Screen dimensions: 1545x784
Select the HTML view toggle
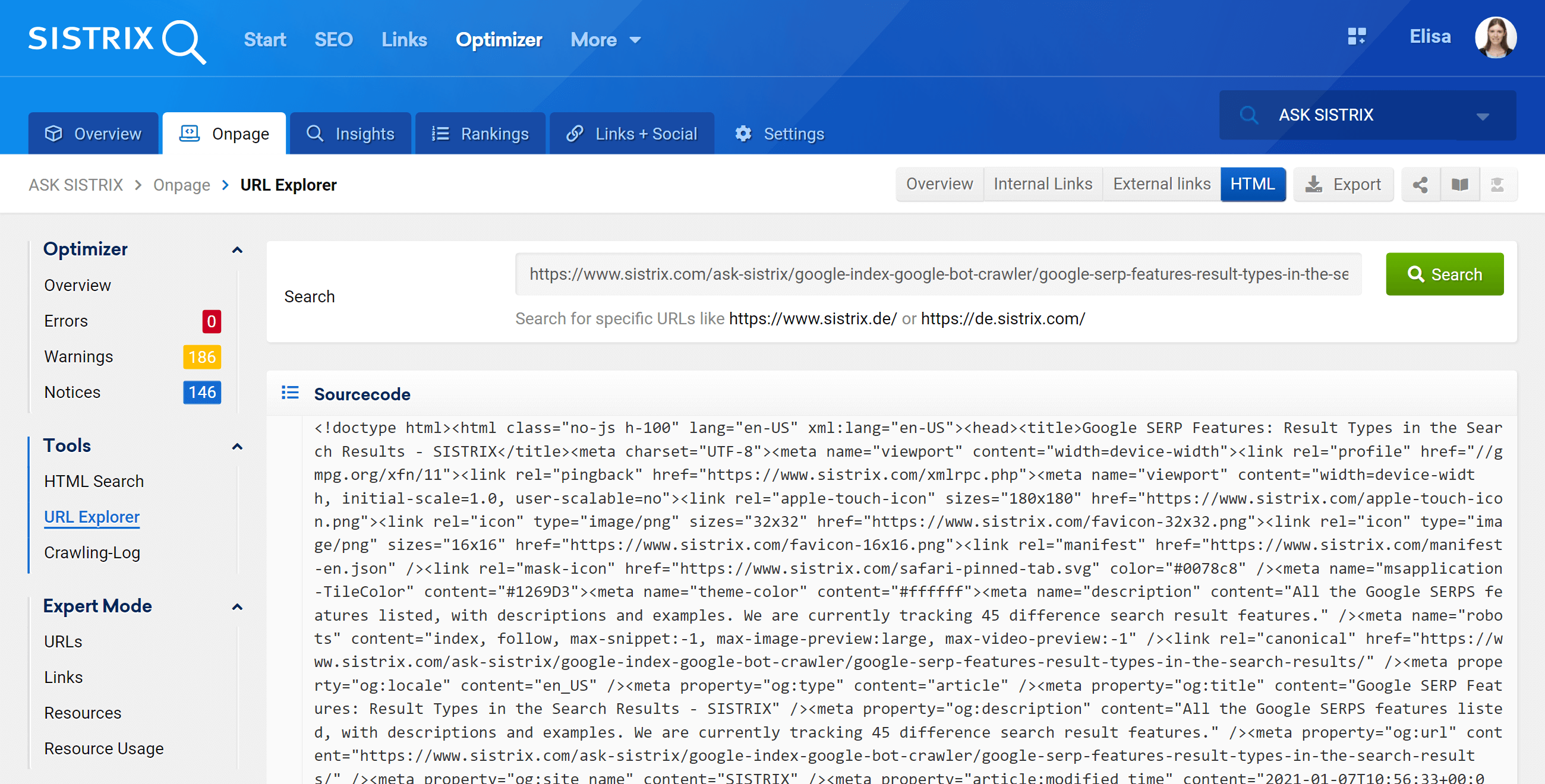click(1253, 184)
